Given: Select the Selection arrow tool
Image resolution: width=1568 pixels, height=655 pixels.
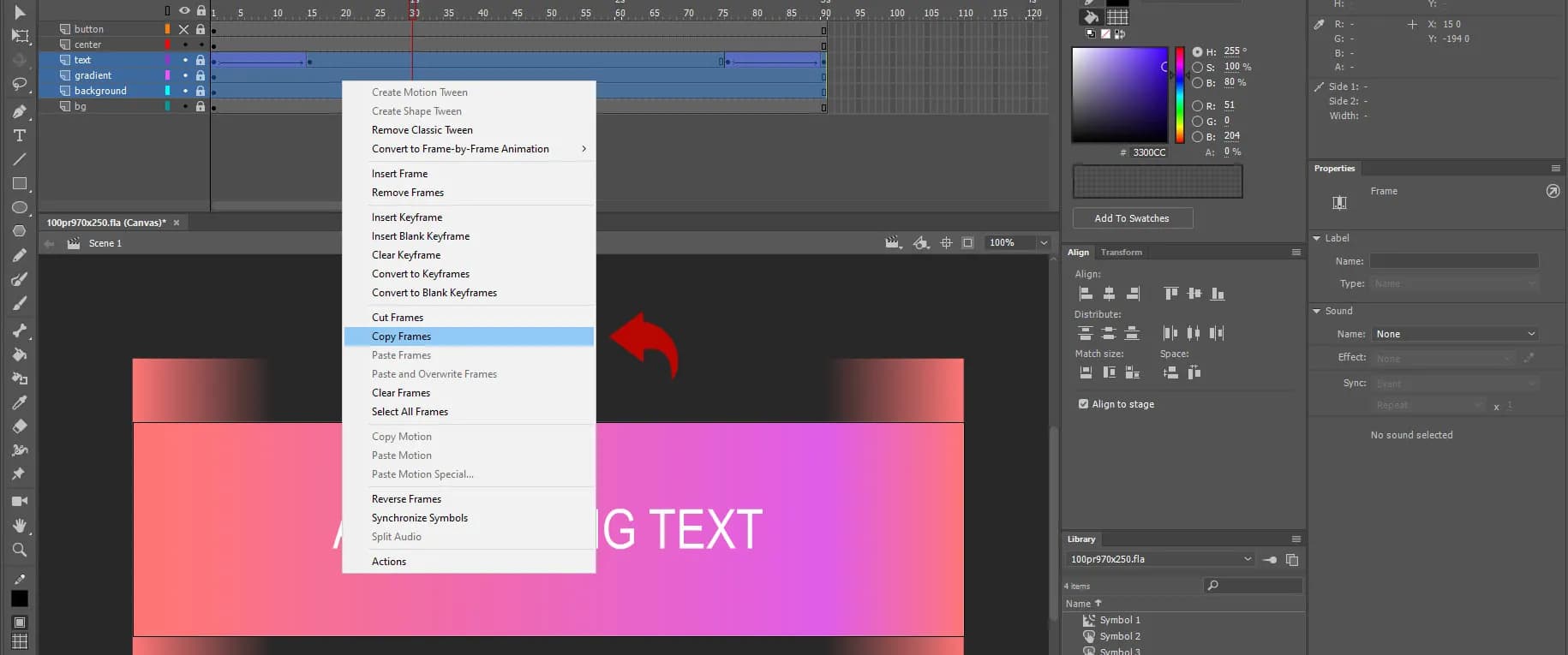Looking at the screenshot, I should [19, 12].
